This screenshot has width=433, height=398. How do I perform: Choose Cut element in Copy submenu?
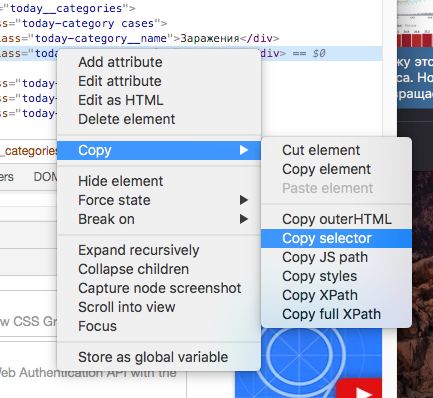pos(336,150)
